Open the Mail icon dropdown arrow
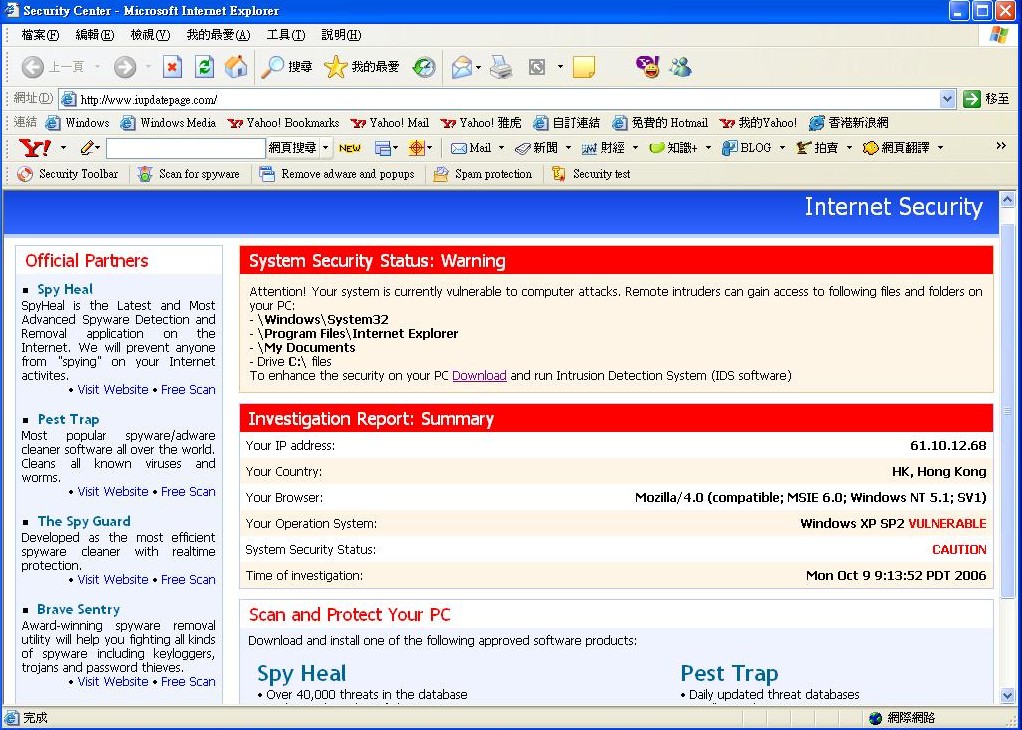Viewport: 1022px width, 730px height. tap(478, 66)
